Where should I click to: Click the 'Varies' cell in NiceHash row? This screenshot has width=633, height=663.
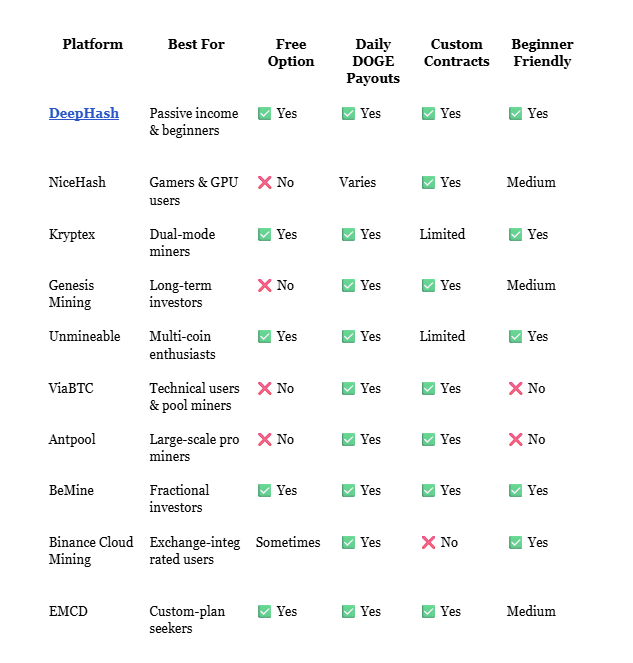pyautogui.click(x=358, y=182)
